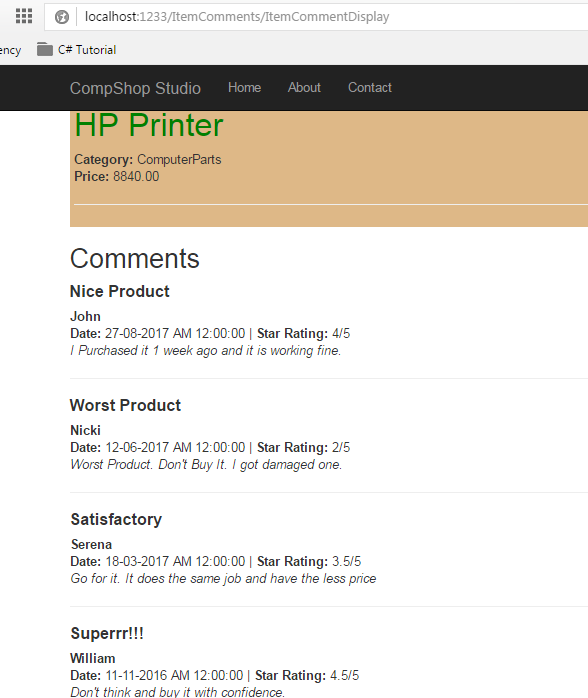Go to the Home nav item
This screenshot has width=588, height=698.
244,87
